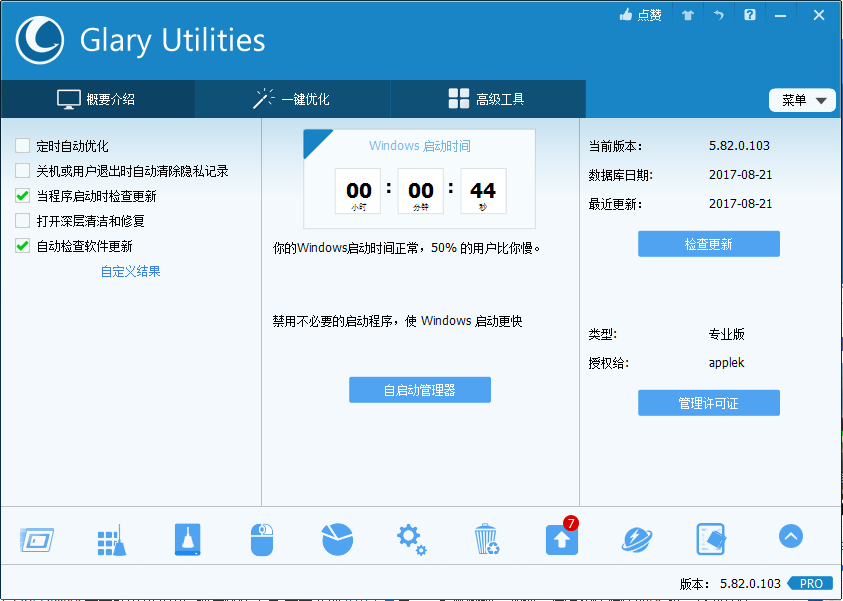Select the disk cleanup flask icon
Screen dimensions: 843x601
186,537
